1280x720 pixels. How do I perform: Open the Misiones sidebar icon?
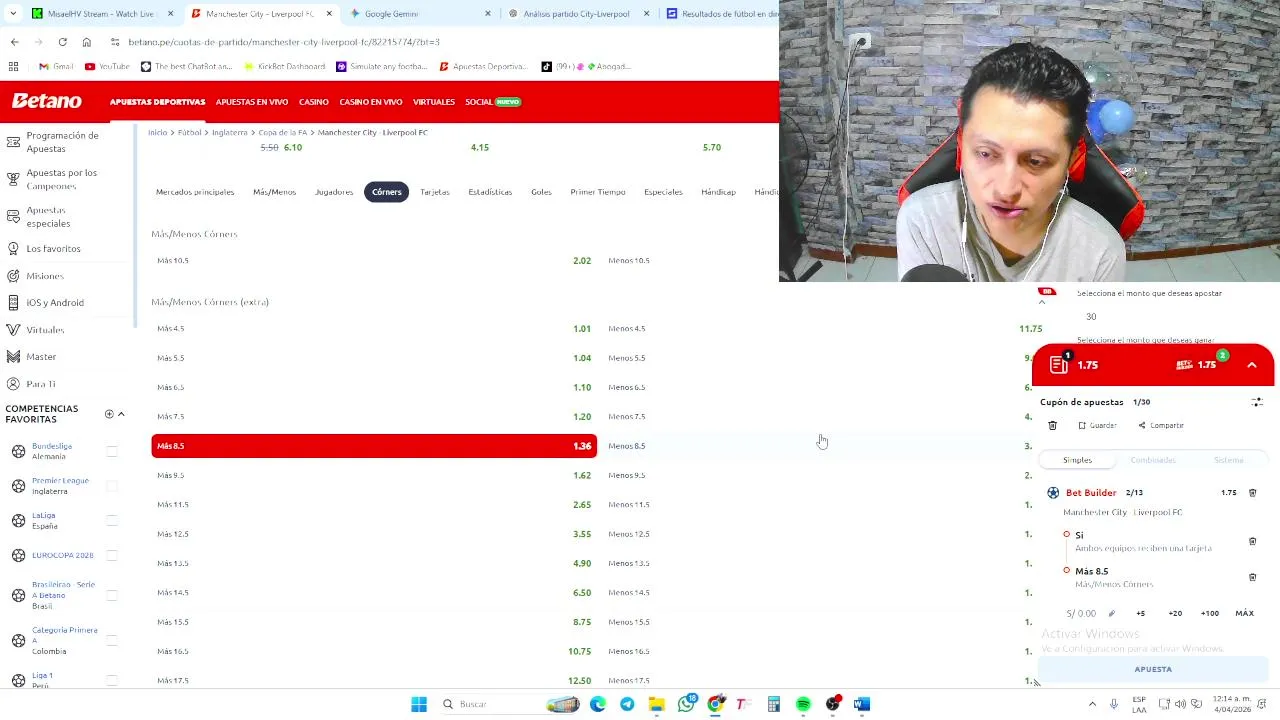pos(13,275)
